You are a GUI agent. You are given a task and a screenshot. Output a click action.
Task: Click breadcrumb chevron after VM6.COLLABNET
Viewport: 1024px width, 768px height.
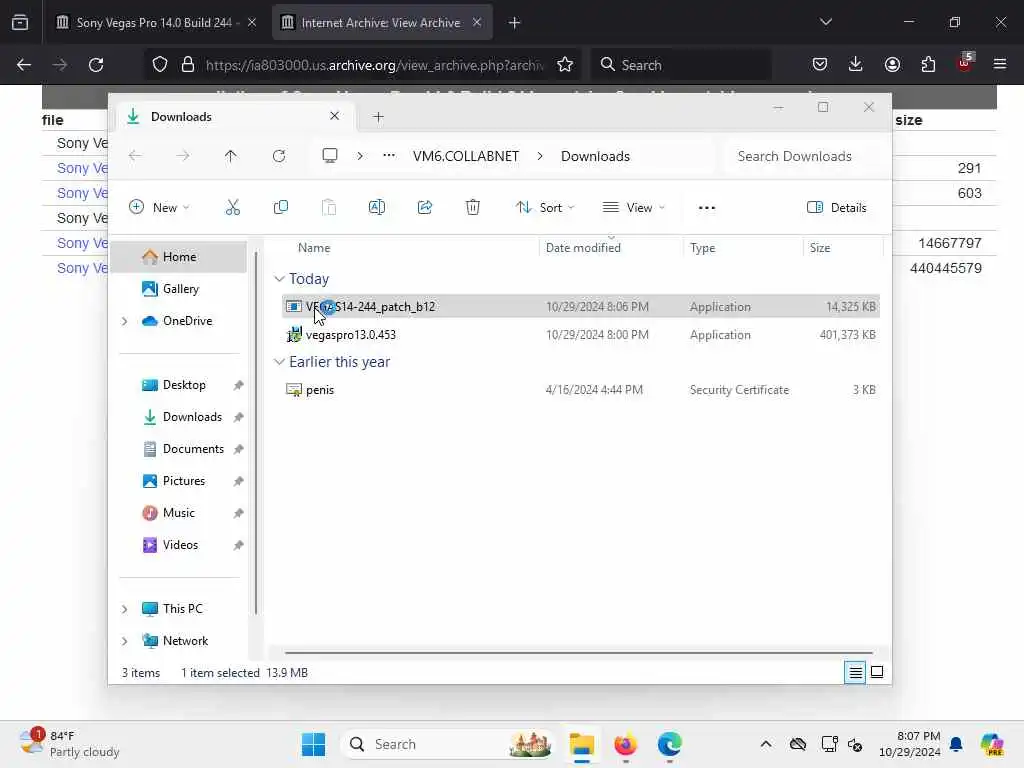pos(540,156)
